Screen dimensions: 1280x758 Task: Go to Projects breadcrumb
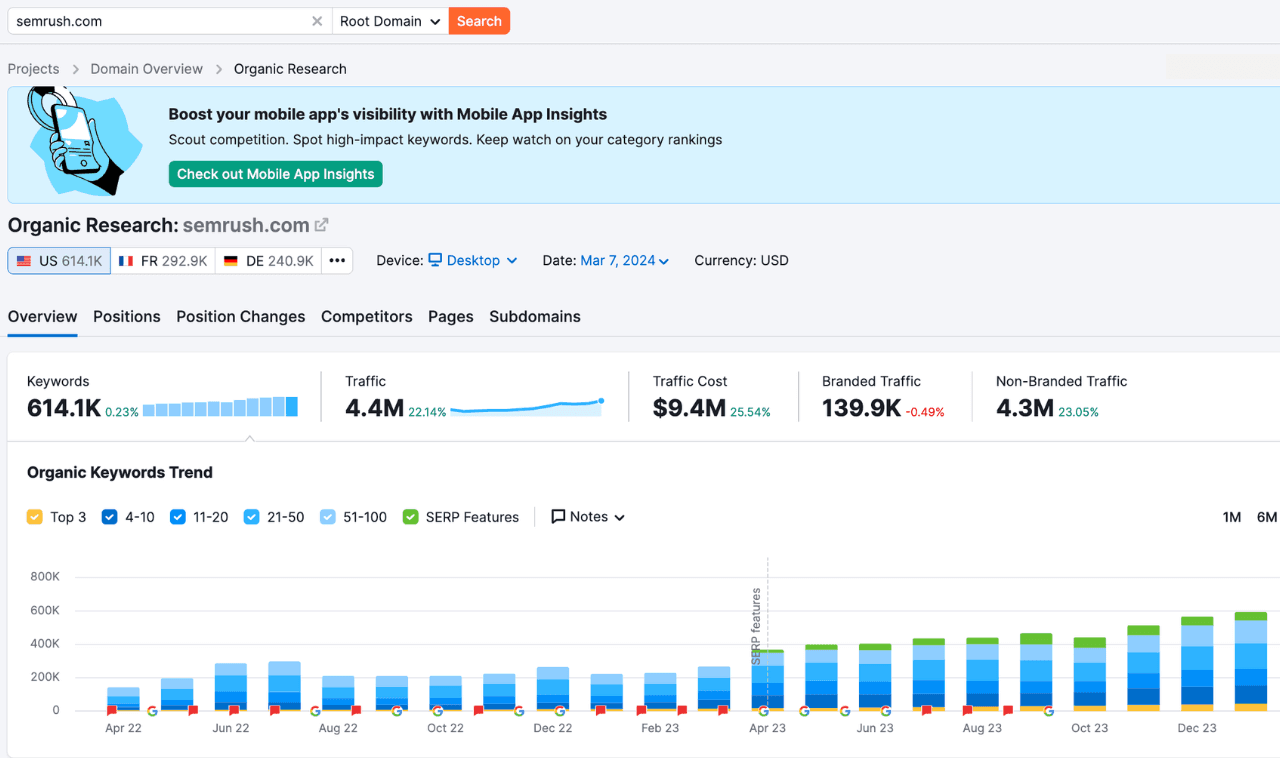(34, 69)
